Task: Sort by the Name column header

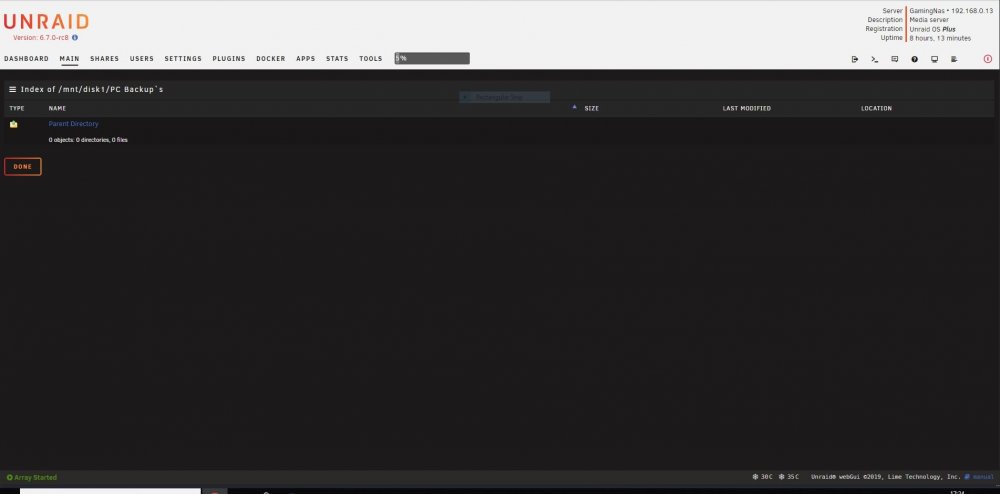Action: click(x=57, y=108)
